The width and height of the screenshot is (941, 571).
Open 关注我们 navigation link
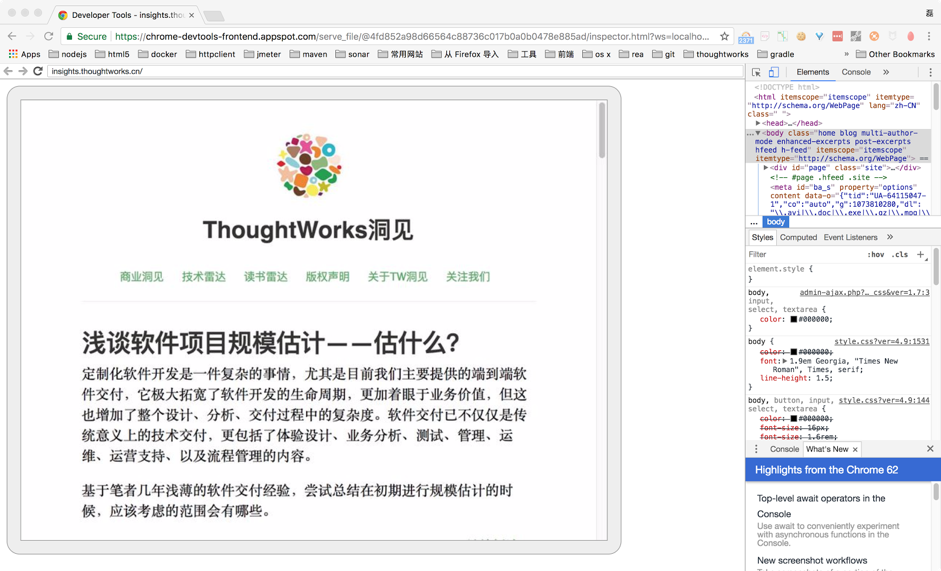468,277
